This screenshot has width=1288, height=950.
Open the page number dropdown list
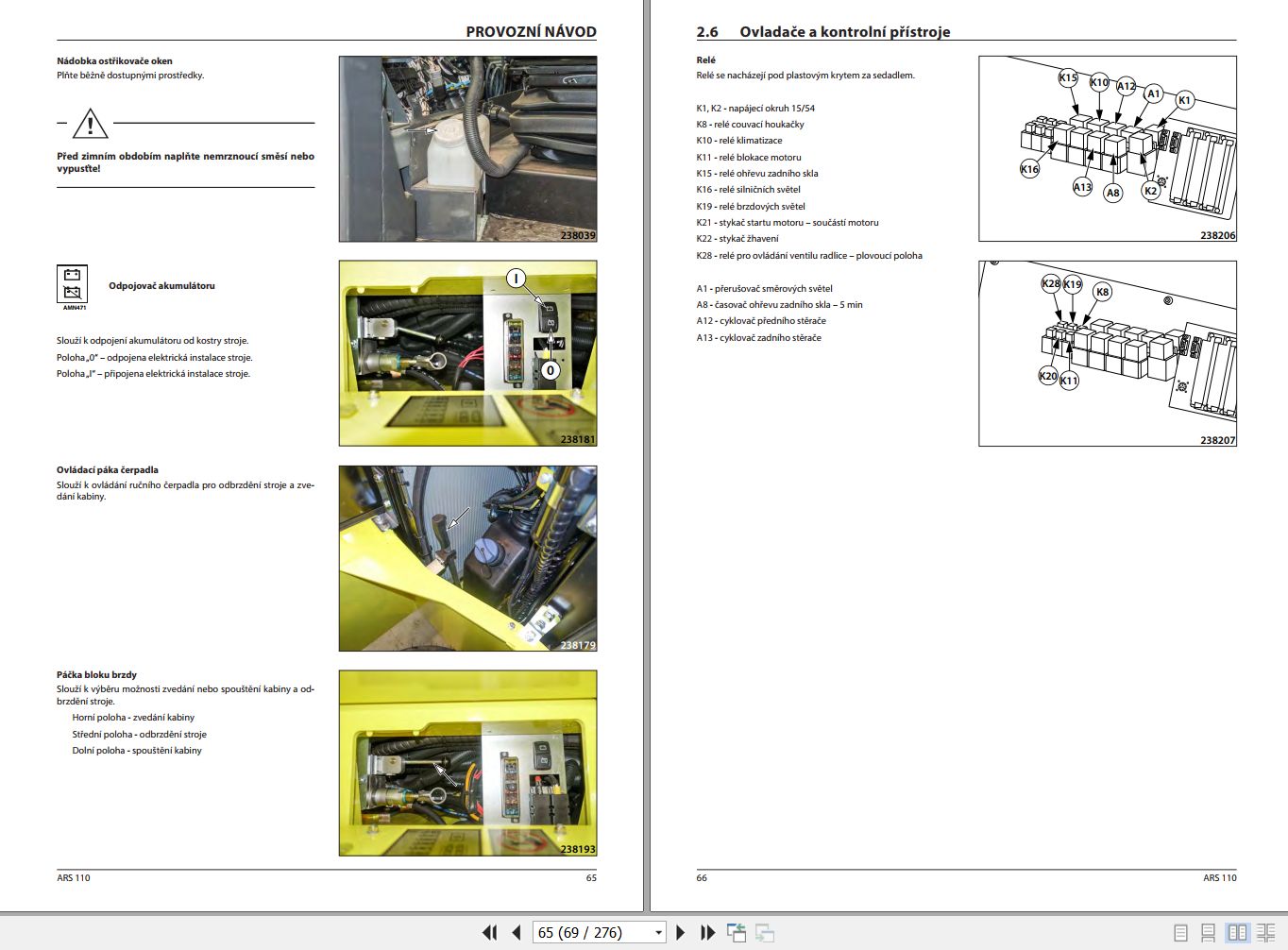657,932
